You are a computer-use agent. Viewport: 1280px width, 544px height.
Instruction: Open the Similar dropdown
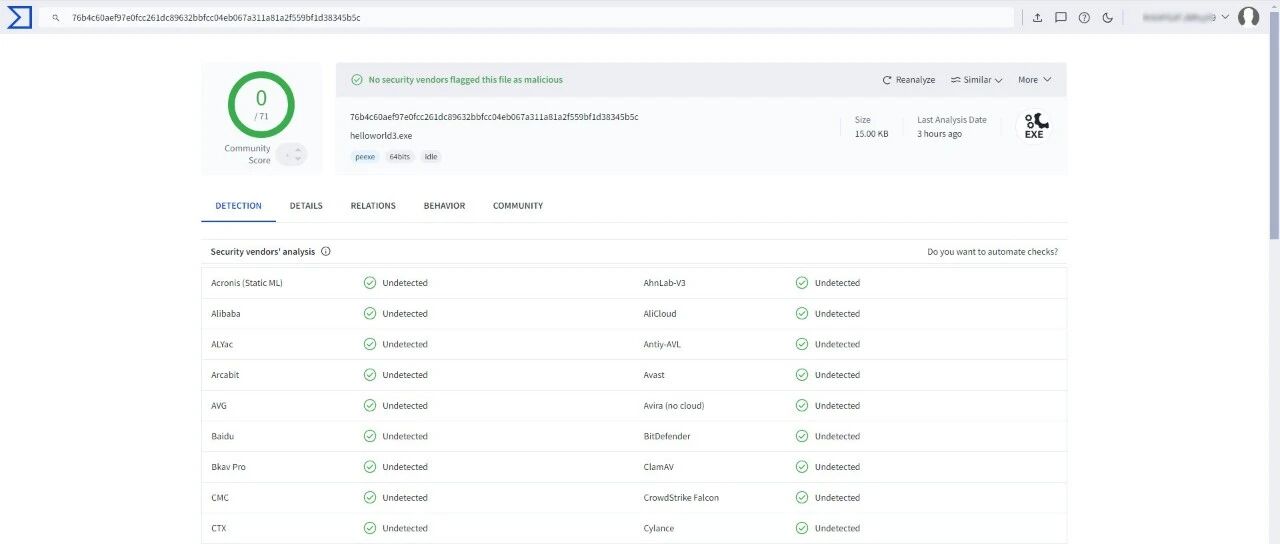pyautogui.click(x=977, y=80)
